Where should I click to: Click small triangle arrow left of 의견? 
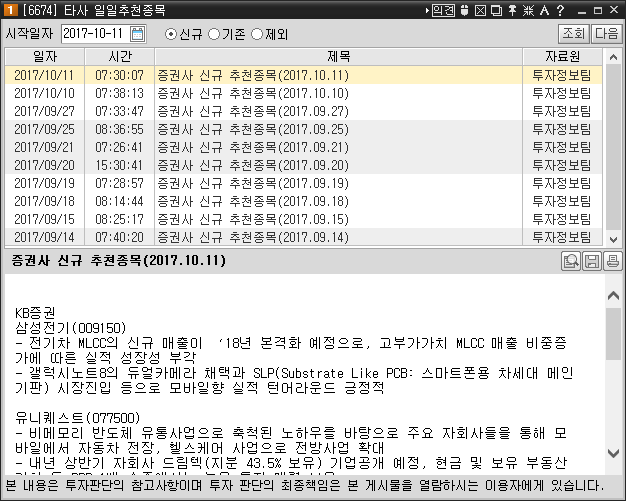pos(427,10)
